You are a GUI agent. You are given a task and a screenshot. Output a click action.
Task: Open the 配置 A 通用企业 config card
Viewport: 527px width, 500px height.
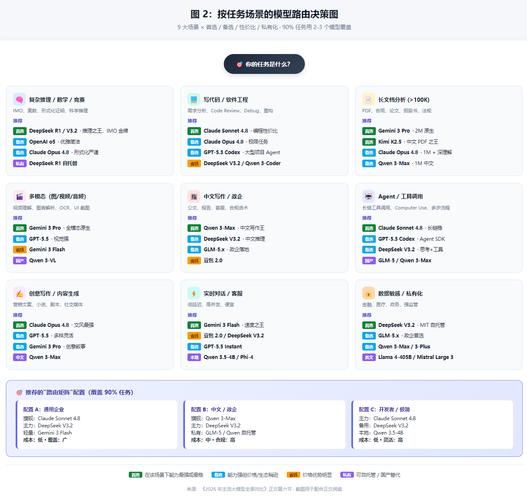click(96, 424)
